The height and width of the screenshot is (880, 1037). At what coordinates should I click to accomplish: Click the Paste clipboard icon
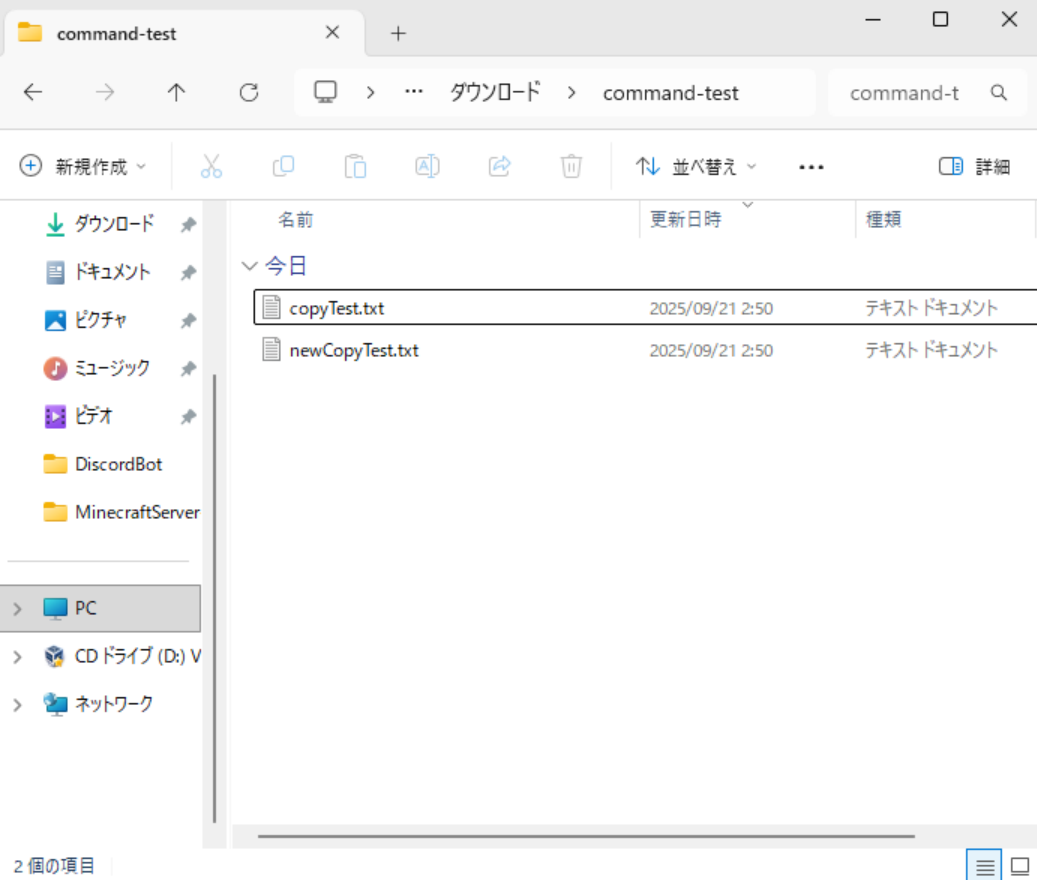click(x=355, y=167)
